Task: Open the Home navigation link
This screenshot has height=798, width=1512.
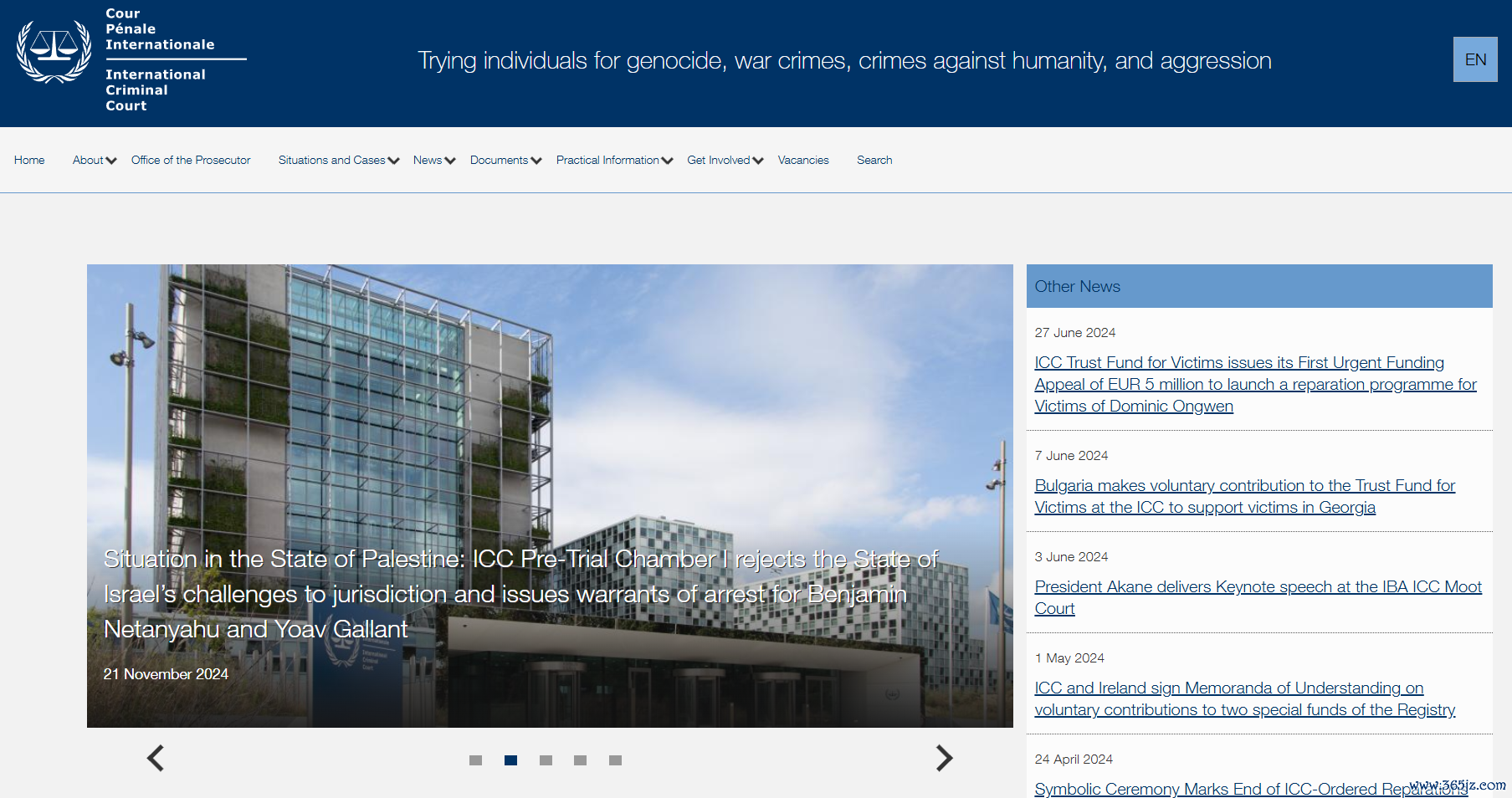Action: (x=29, y=160)
